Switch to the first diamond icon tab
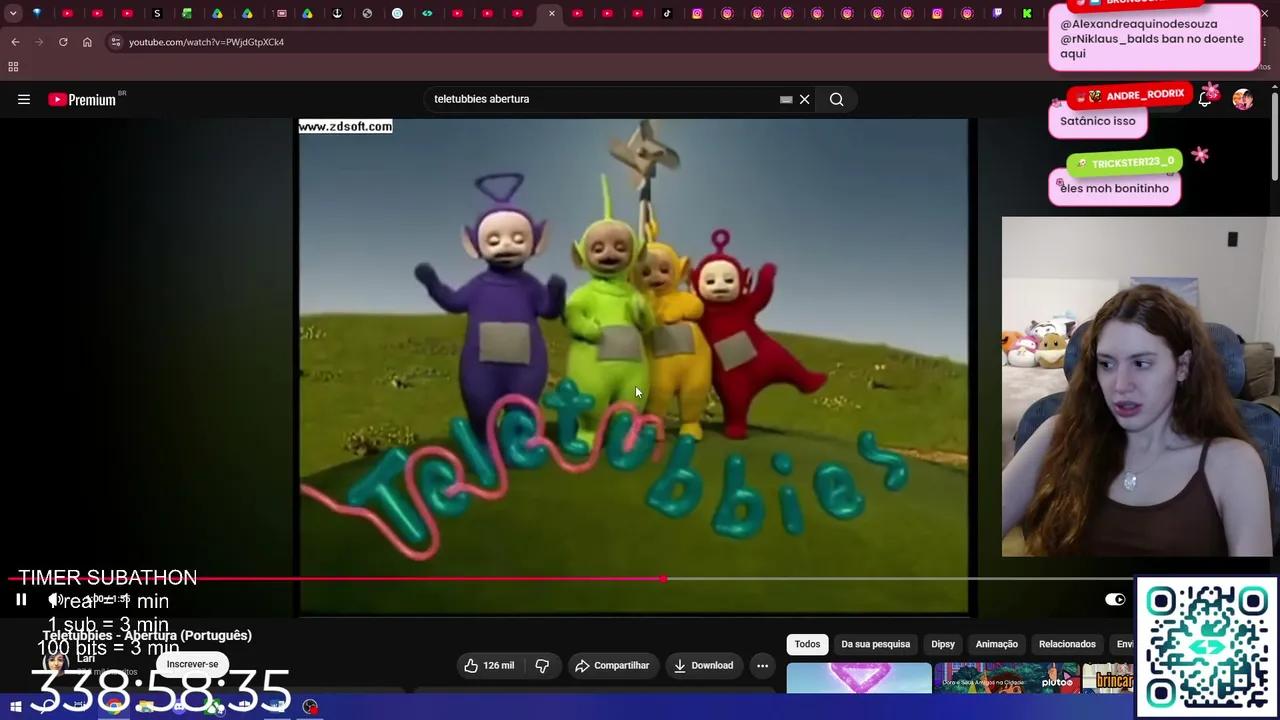 pos(37,13)
